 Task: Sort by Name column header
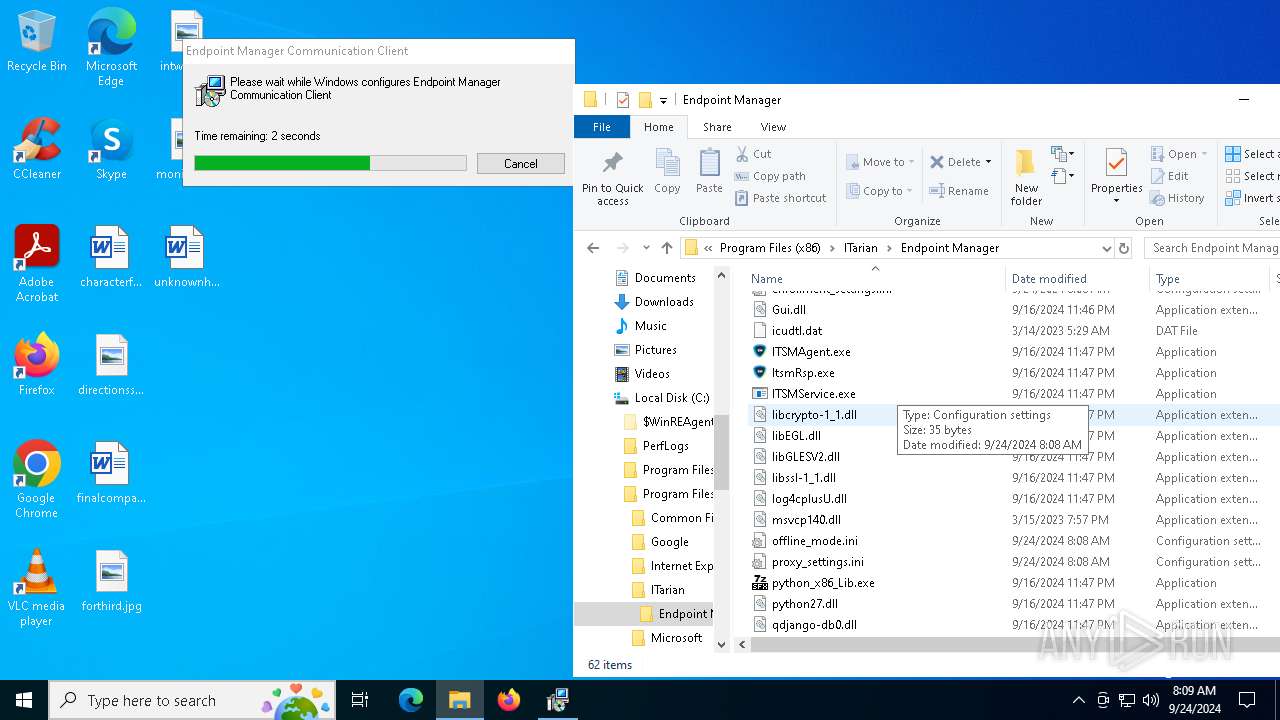click(767, 279)
